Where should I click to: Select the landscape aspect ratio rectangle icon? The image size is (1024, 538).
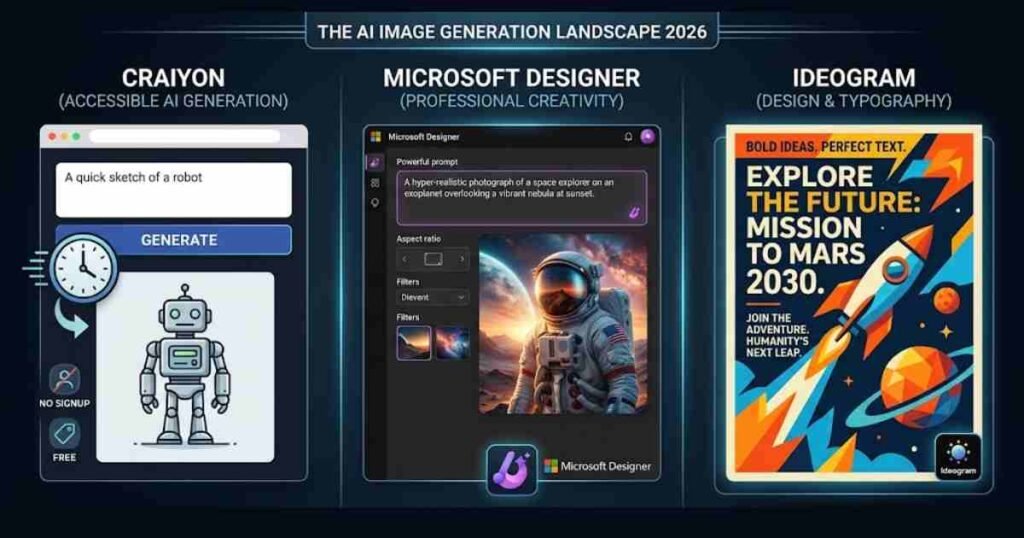tap(433, 259)
